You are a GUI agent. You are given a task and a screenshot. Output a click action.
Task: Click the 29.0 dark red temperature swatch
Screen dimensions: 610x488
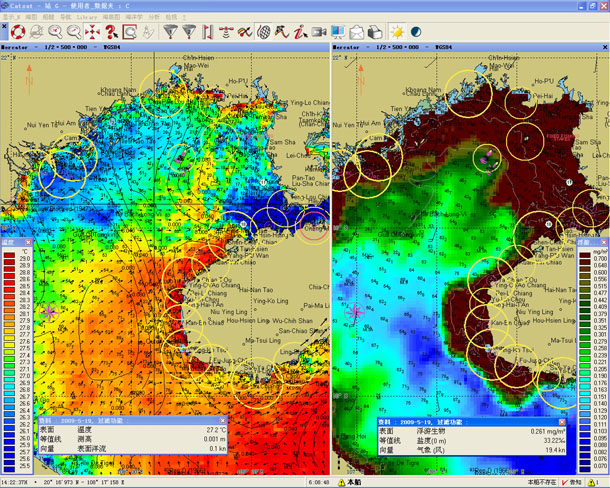pos(10,257)
